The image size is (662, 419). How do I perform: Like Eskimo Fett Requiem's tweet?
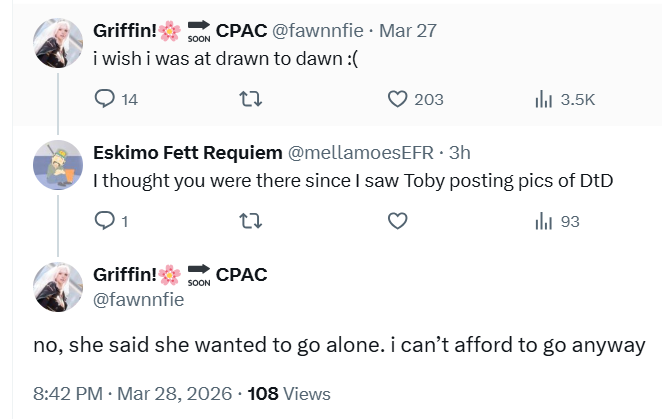(398, 221)
